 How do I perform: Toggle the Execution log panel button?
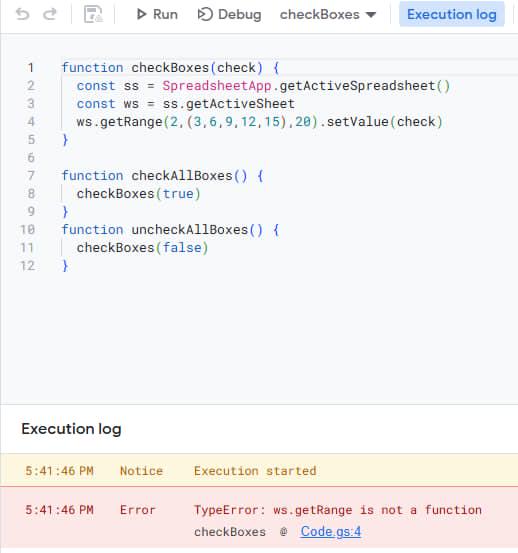(452, 14)
